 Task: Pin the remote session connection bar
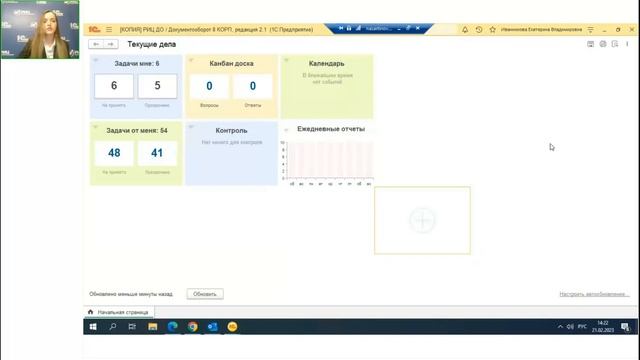(340, 28)
